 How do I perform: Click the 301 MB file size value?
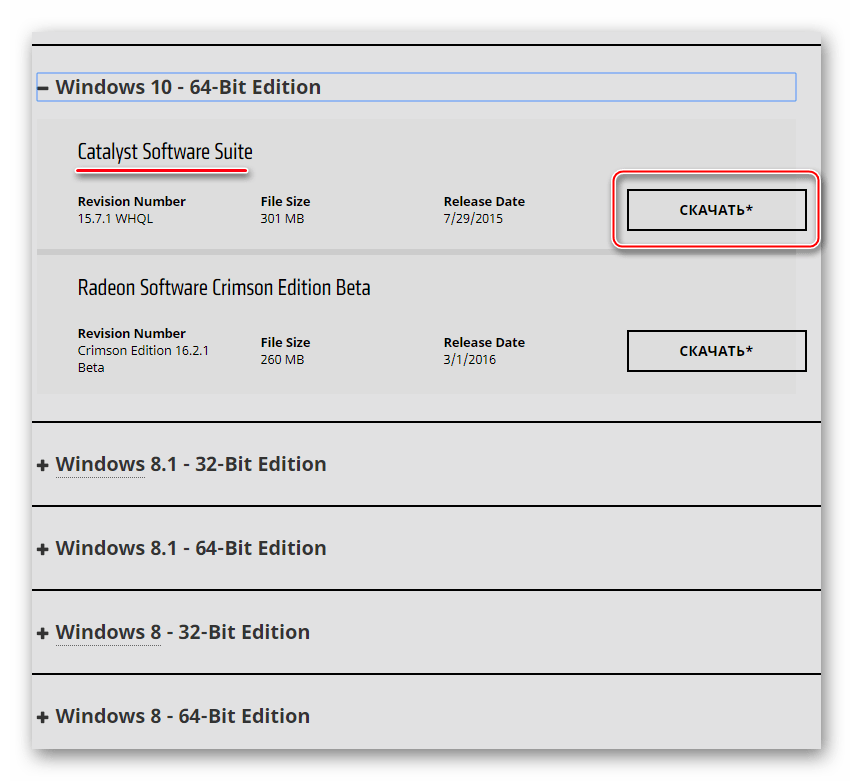(282, 218)
